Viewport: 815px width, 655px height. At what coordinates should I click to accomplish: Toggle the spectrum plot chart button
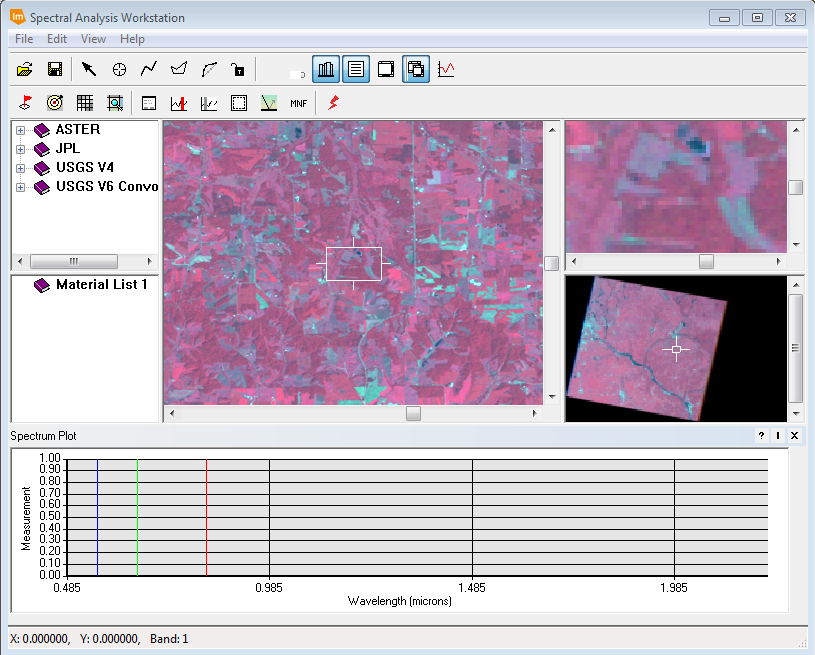click(x=446, y=69)
